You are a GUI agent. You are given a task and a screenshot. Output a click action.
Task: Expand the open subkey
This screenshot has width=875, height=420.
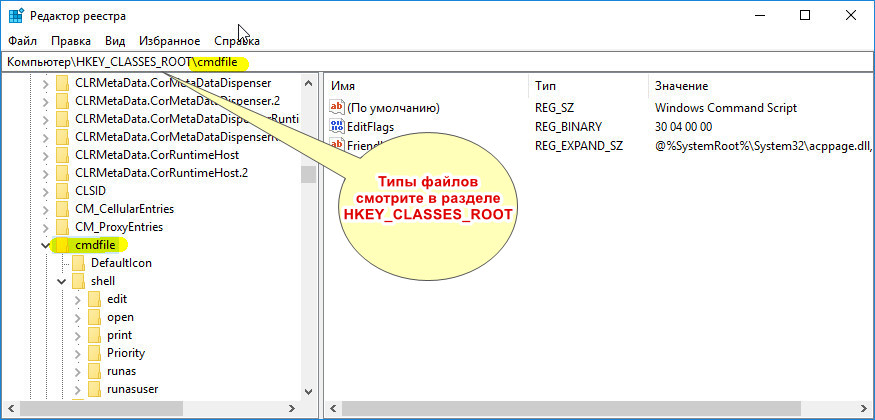click(x=77, y=317)
